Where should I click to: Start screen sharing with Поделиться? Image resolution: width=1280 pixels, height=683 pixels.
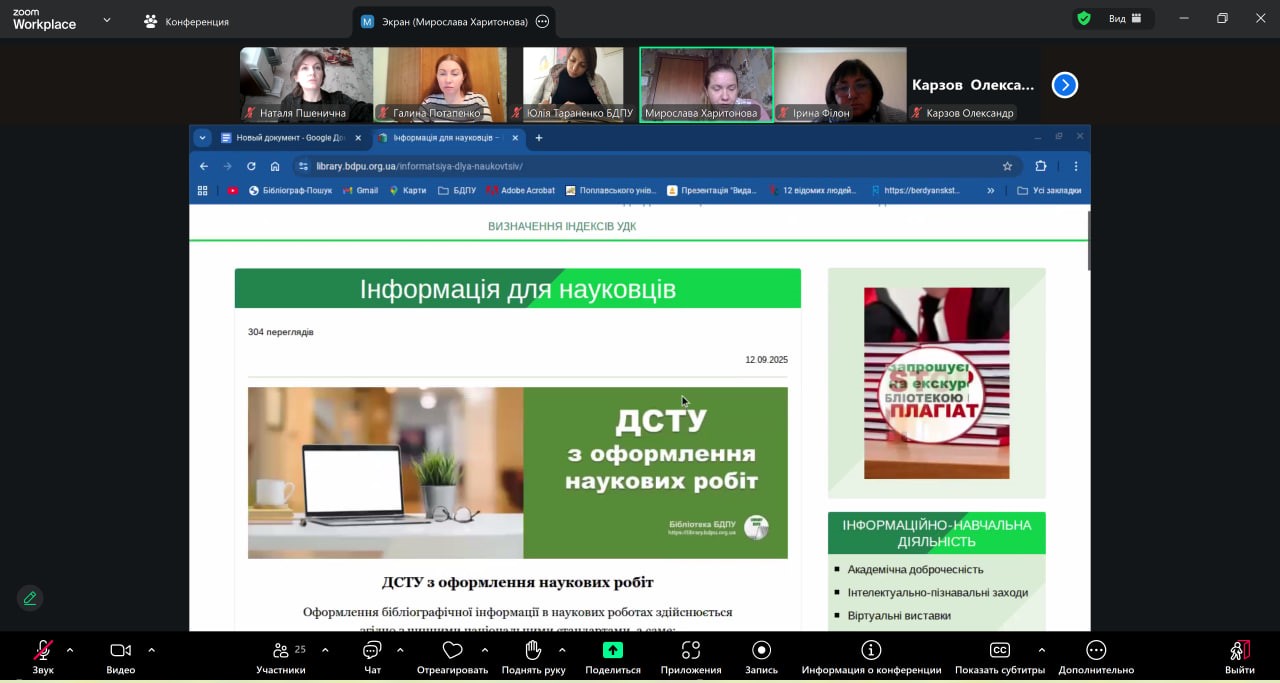tap(612, 655)
